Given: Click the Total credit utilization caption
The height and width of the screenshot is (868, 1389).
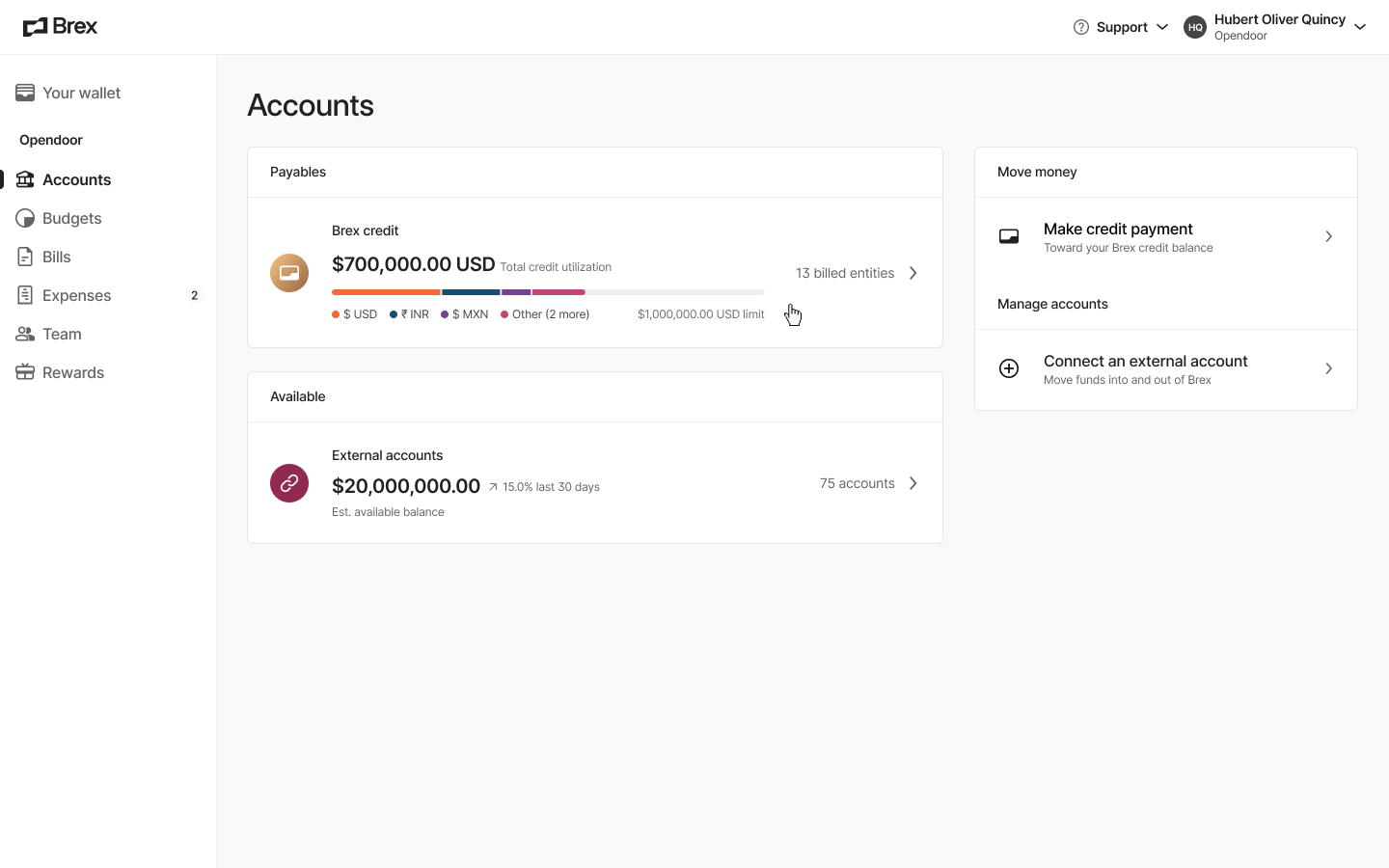Looking at the screenshot, I should 556,267.
